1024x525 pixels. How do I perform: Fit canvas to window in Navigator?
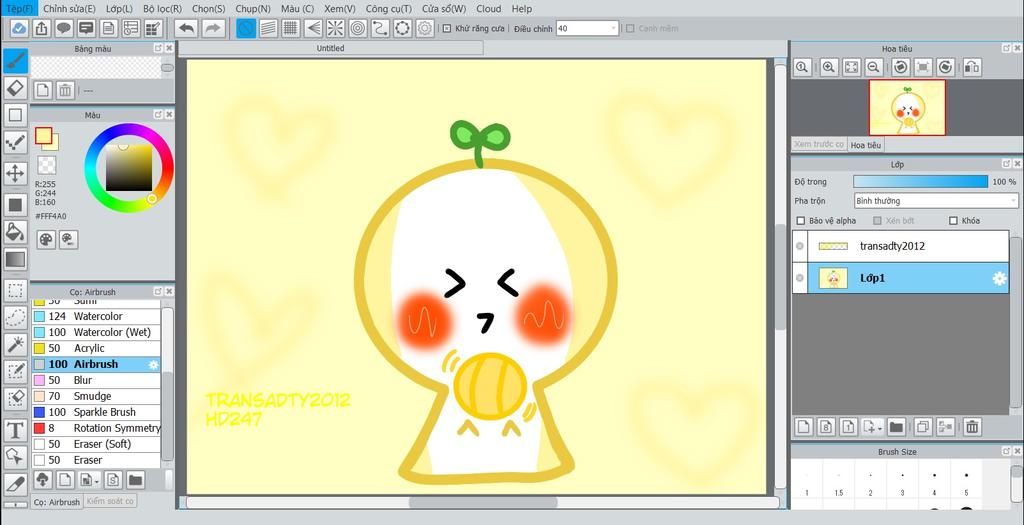click(x=852, y=67)
